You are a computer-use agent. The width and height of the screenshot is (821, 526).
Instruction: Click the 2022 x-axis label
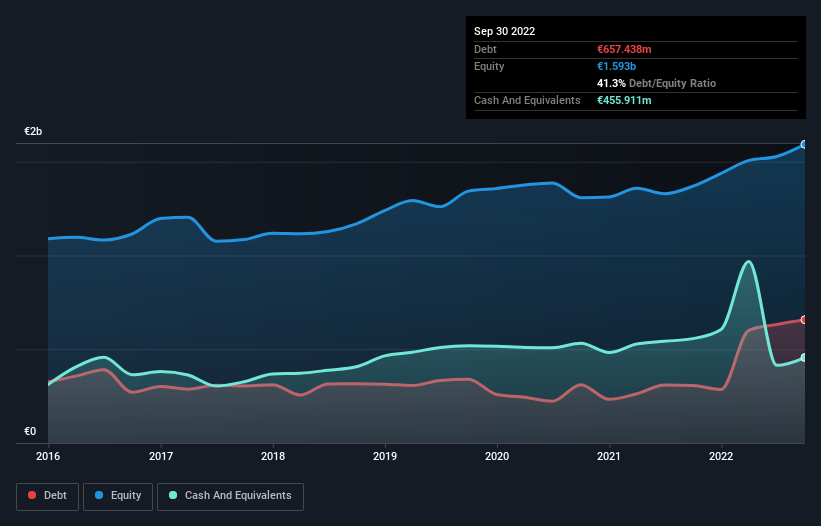(721, 456)
